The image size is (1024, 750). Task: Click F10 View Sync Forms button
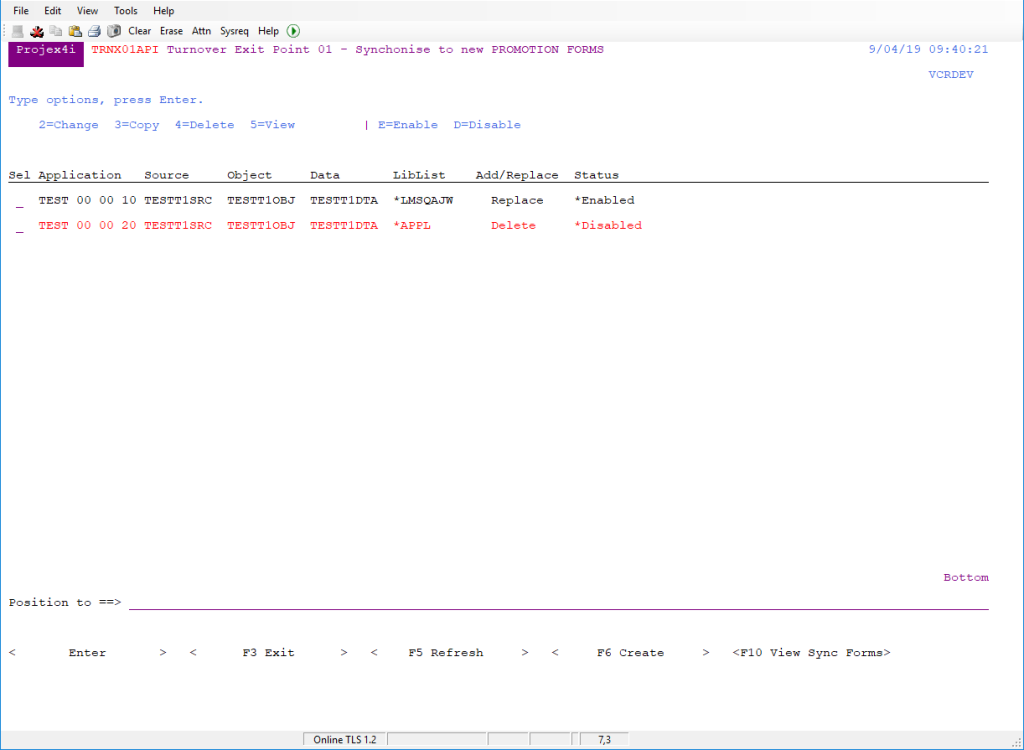811,653
